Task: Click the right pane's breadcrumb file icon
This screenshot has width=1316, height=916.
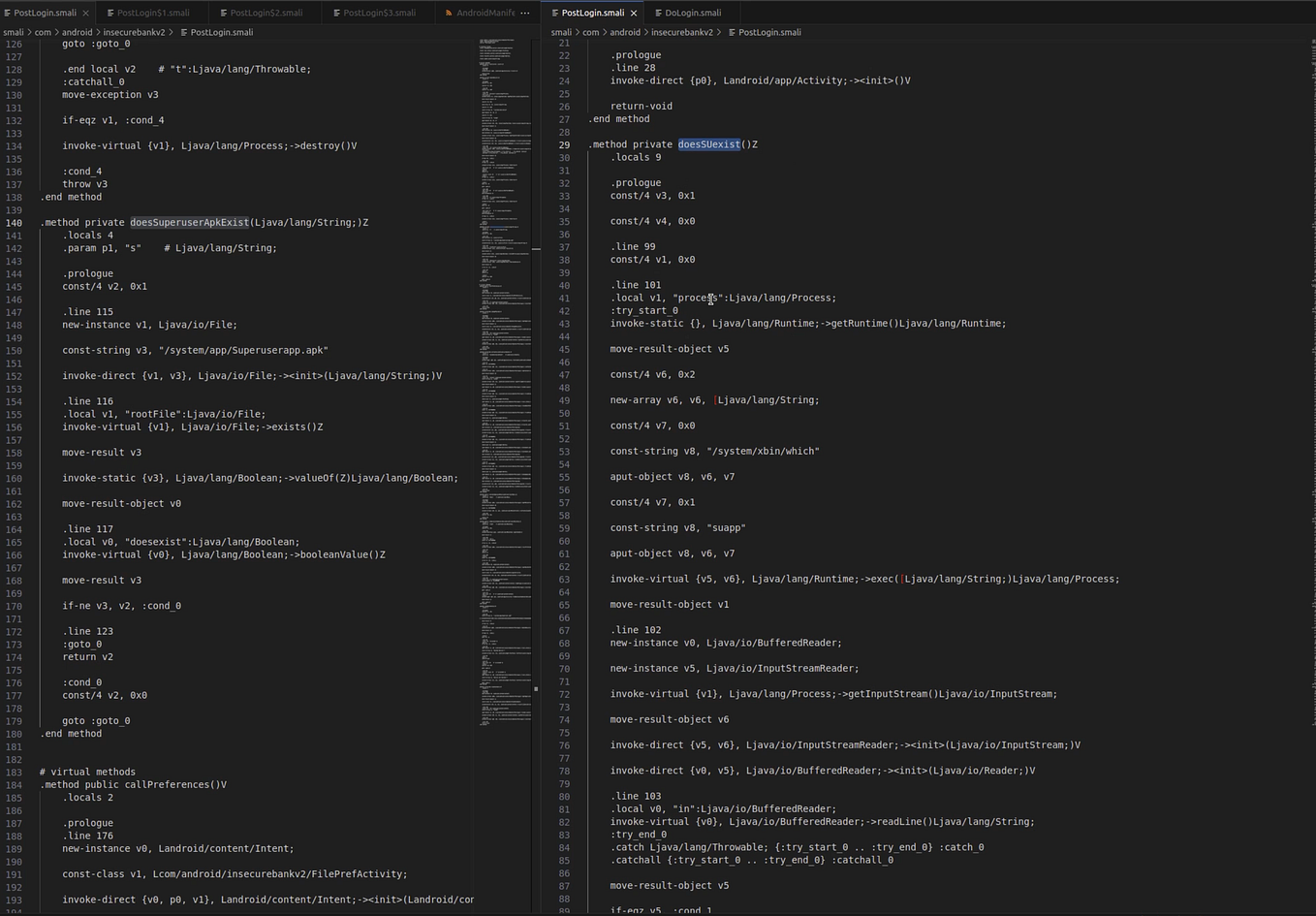Action: point(731,32)
